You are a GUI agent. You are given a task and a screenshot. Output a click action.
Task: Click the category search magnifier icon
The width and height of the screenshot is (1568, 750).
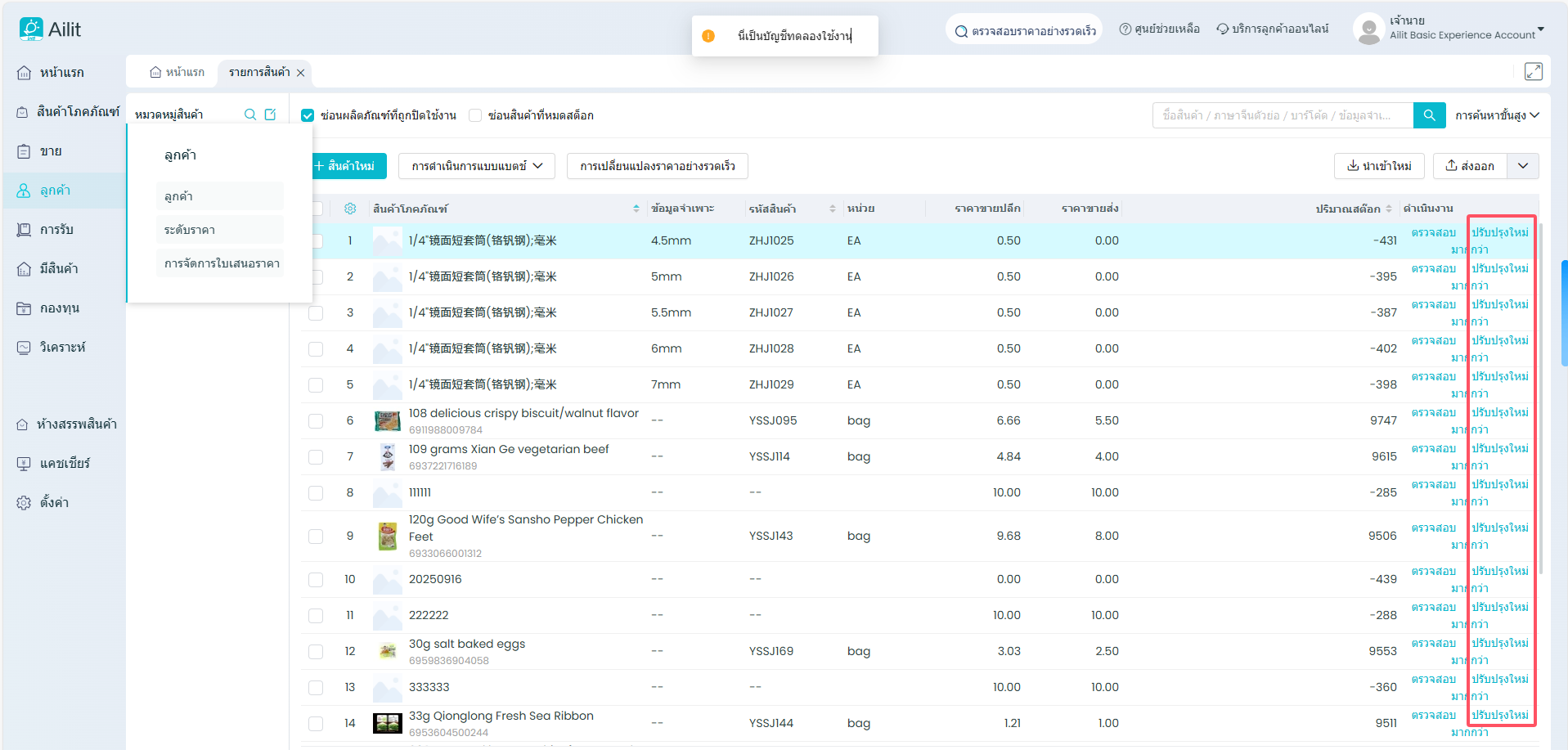(x=250, y=115)
